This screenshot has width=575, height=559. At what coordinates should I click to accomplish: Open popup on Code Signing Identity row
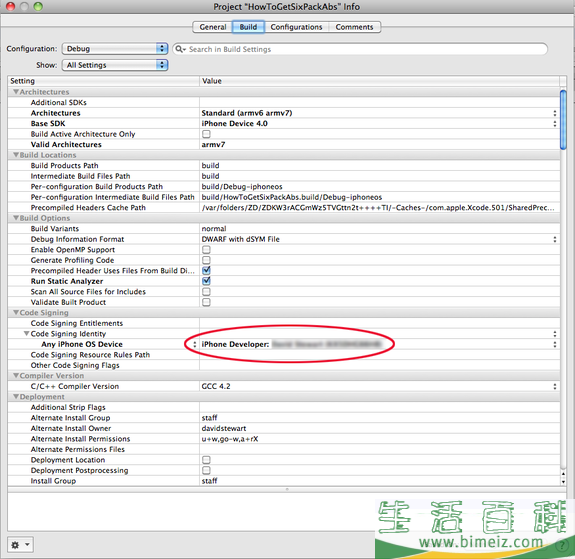click(x=555, y=334)
